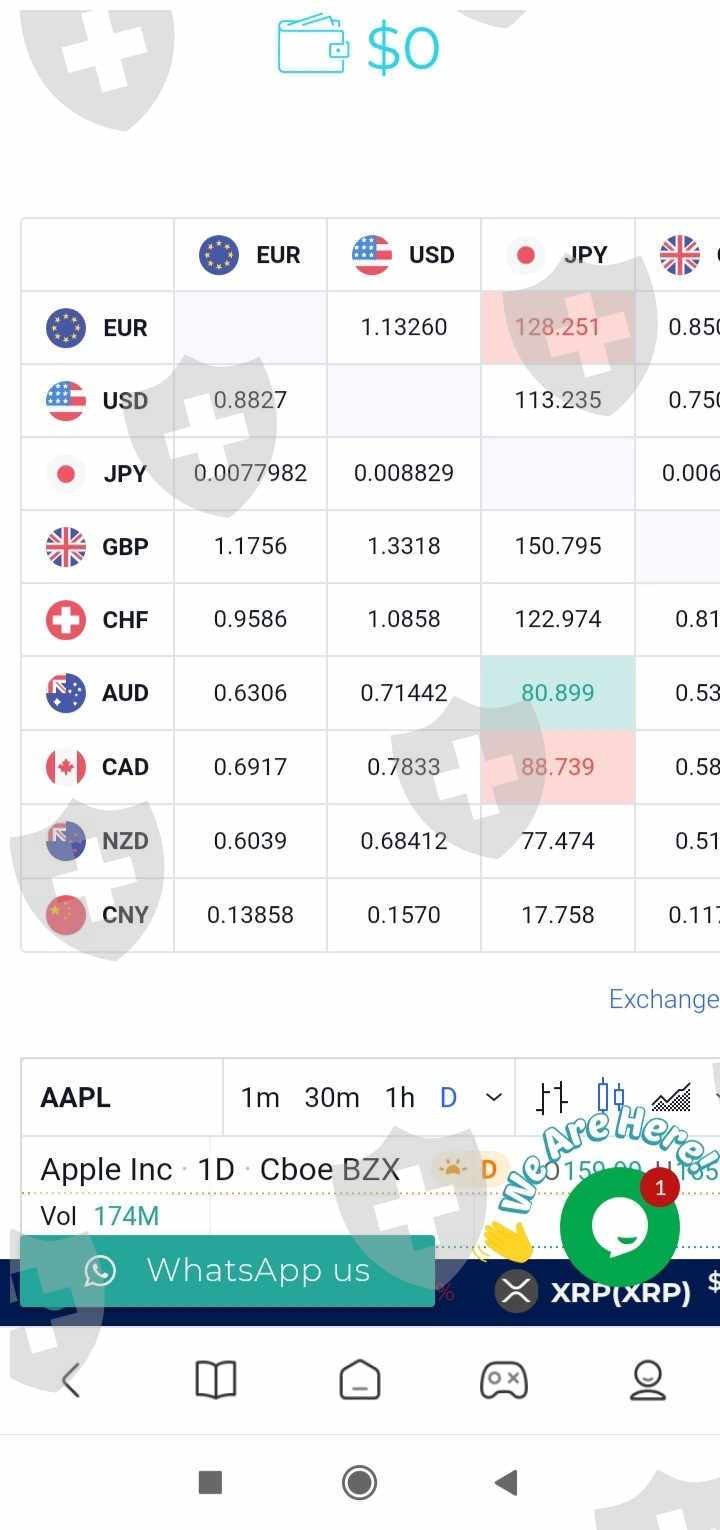Select the 1m chart interval
Viewport: 720px width, 1530px height.
[x=260, y=1097]
